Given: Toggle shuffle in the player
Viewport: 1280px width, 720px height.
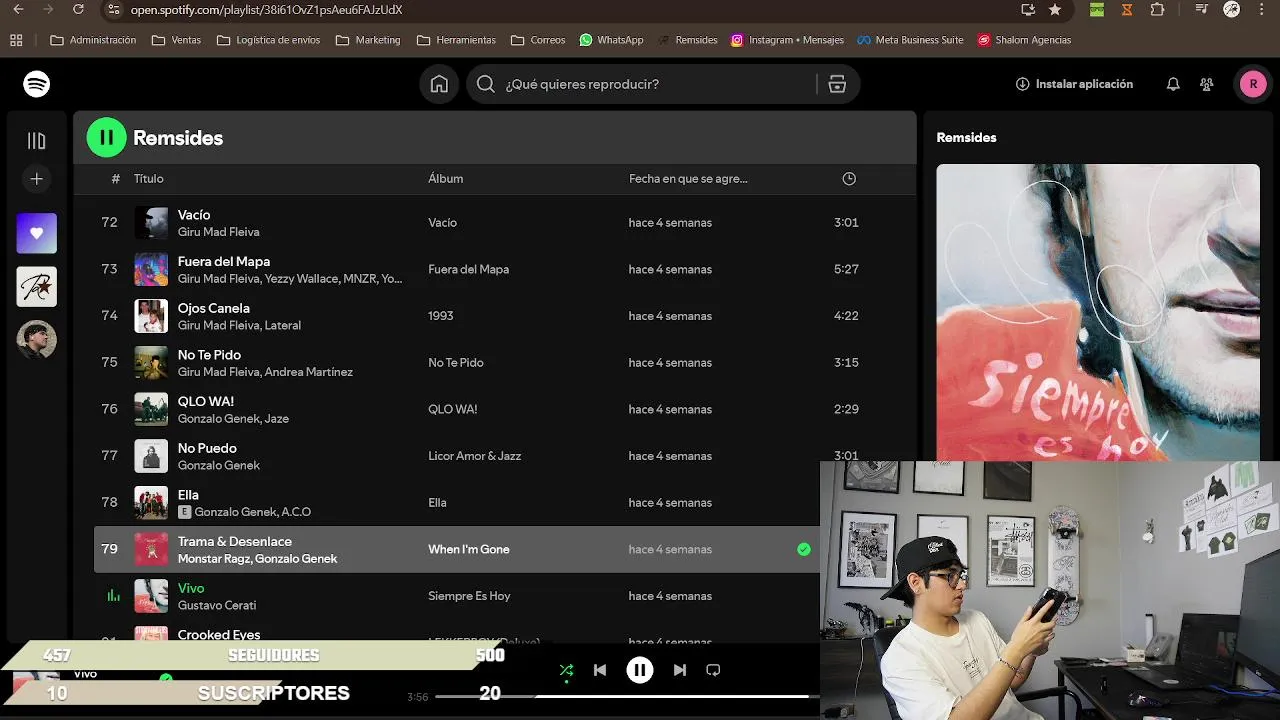Looking at the screenshot, I should (566, 670).
